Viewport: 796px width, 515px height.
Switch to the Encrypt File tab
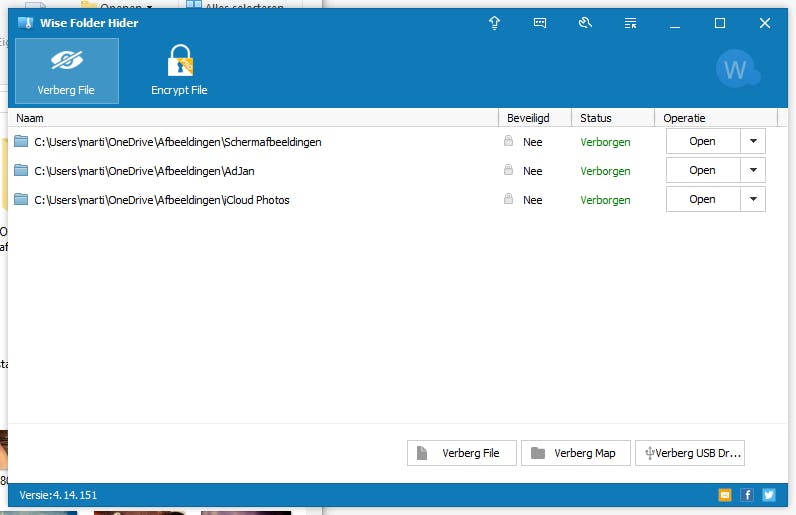(x=179, y=71)
